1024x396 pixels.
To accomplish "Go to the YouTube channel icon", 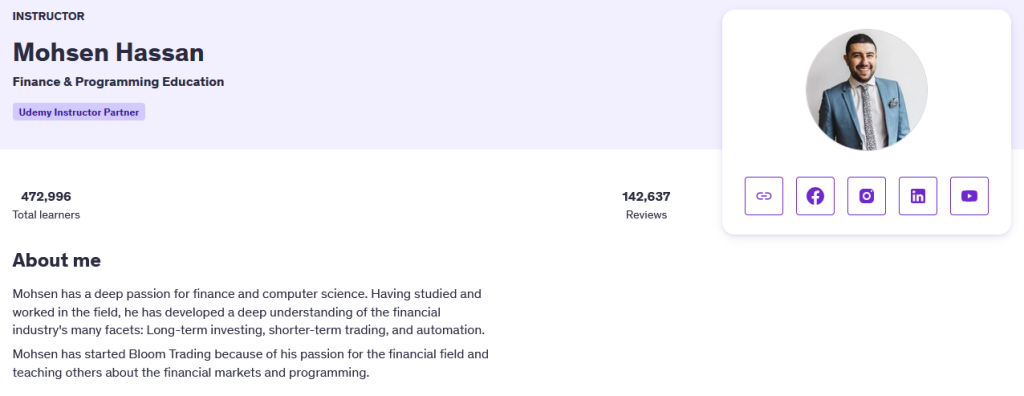I will pyautogui.click(x=969, y=195).
